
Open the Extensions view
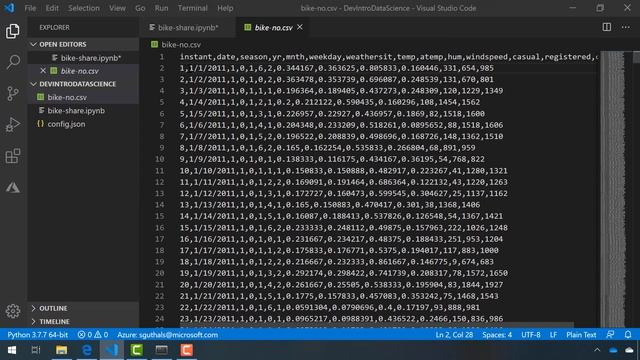13,156
